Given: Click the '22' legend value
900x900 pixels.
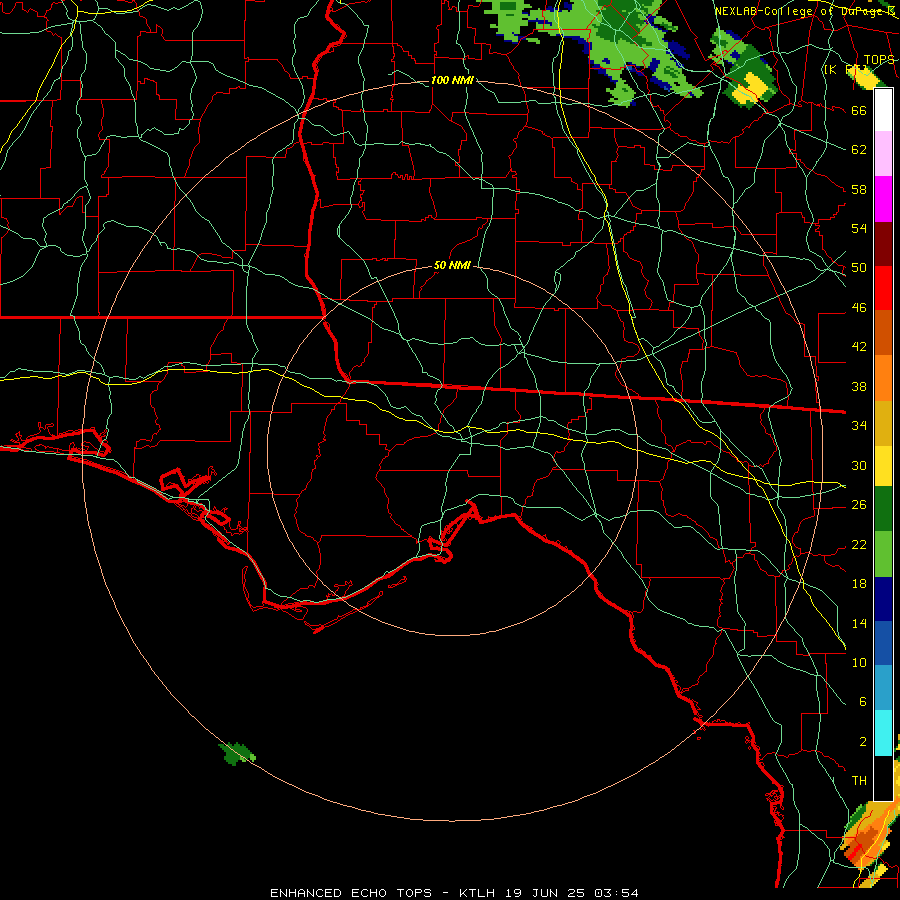Looking at the screenshot, I should click(859, 544).
